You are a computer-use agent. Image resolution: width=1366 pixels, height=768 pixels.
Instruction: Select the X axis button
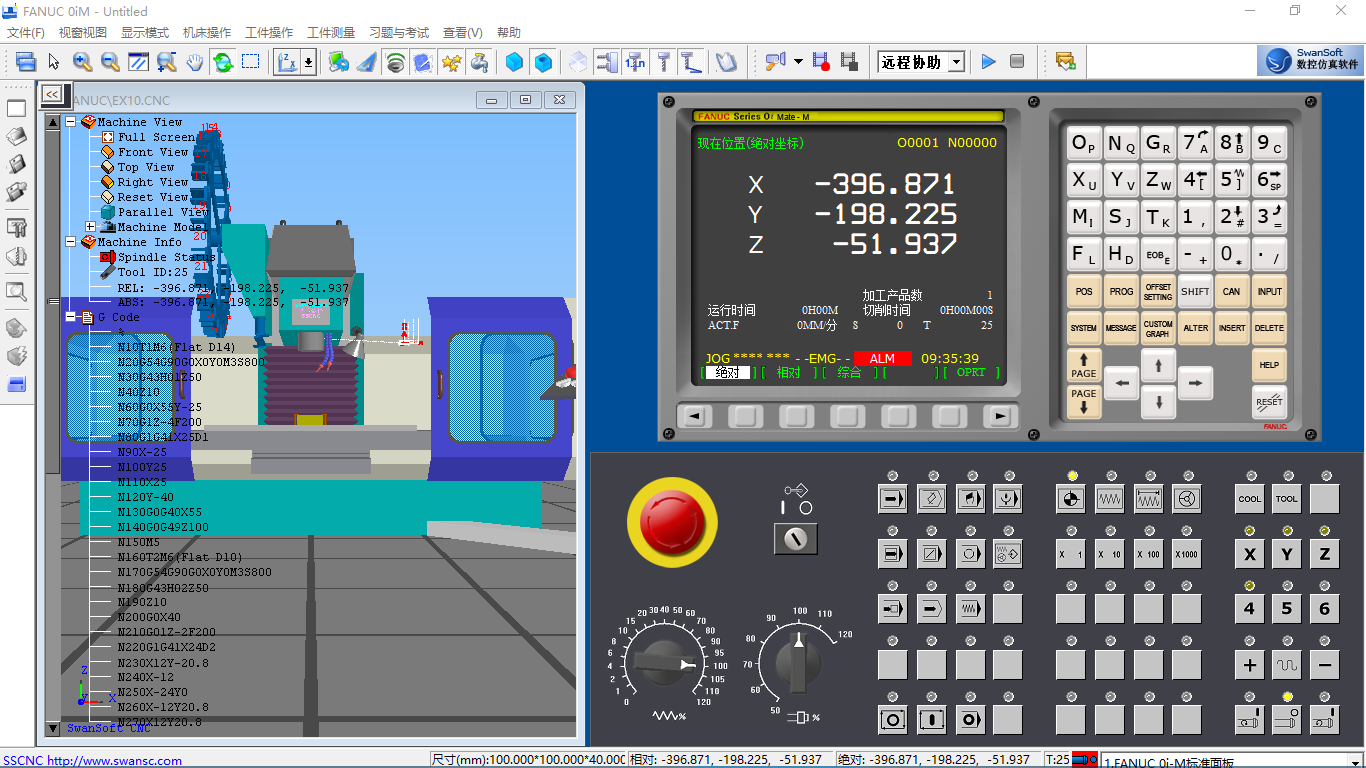pyautogui.click(x=1250, y=554)
